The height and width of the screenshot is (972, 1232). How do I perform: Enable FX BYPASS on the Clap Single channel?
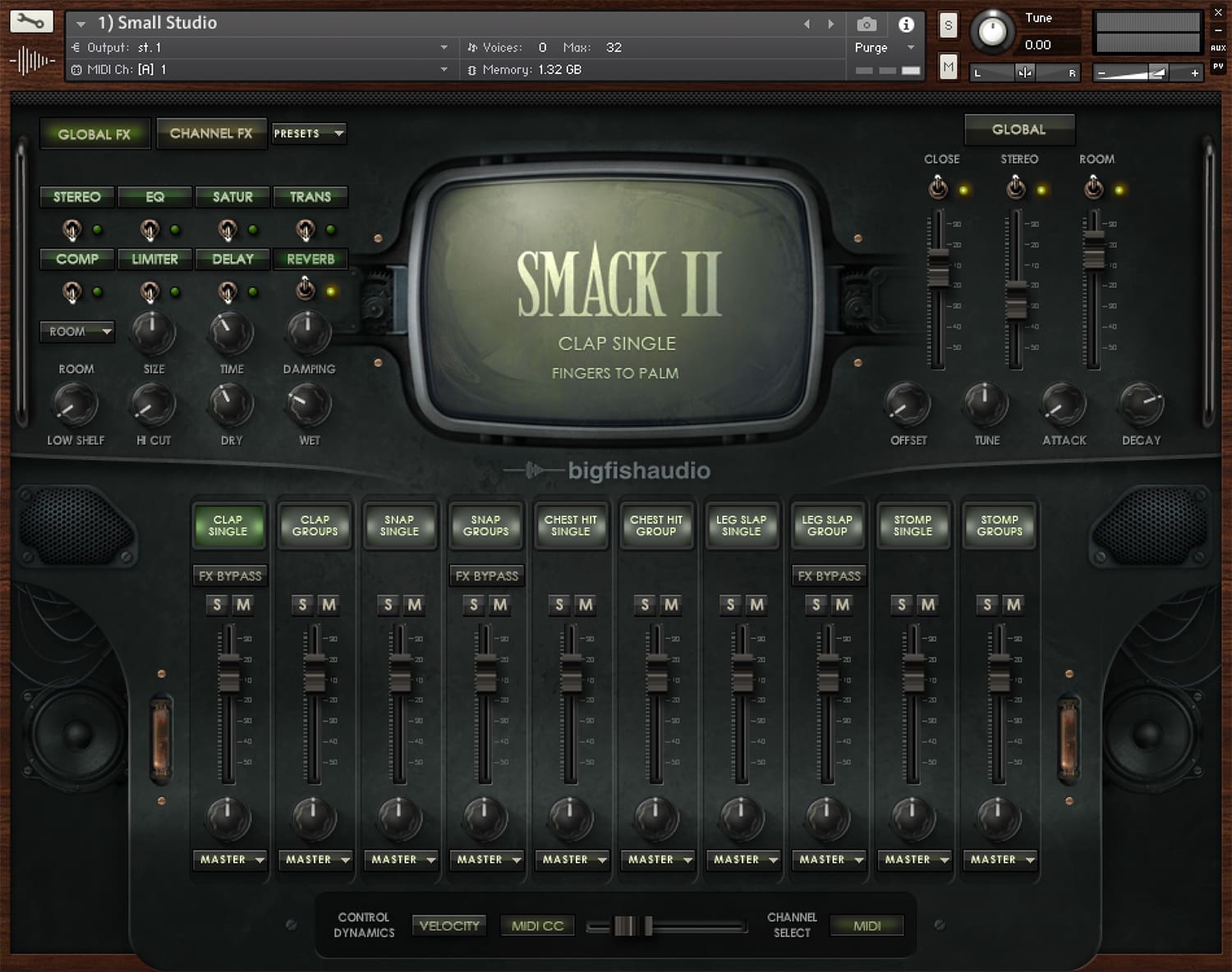click(x=229, y=575)
